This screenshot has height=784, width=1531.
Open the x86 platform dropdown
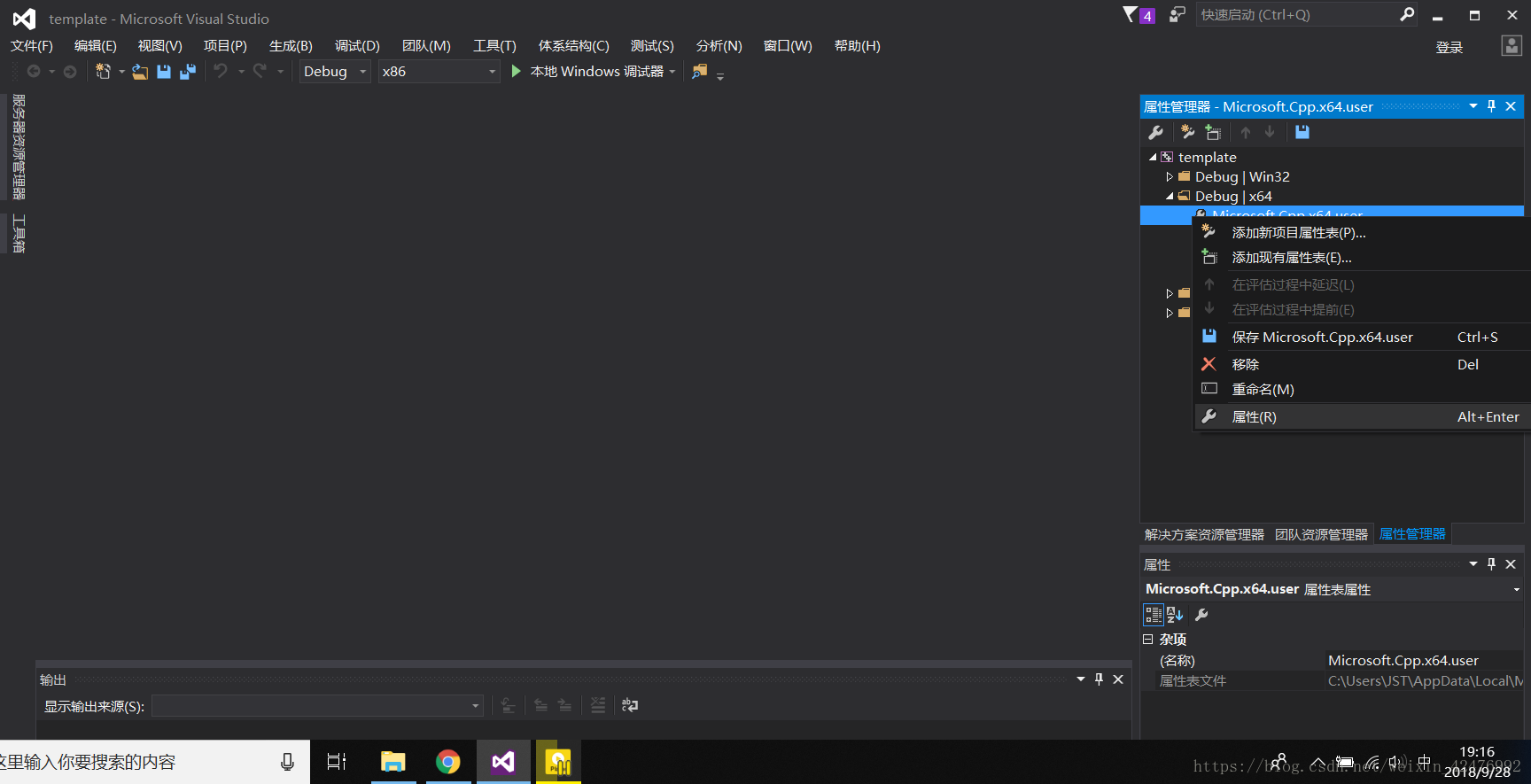493,72
